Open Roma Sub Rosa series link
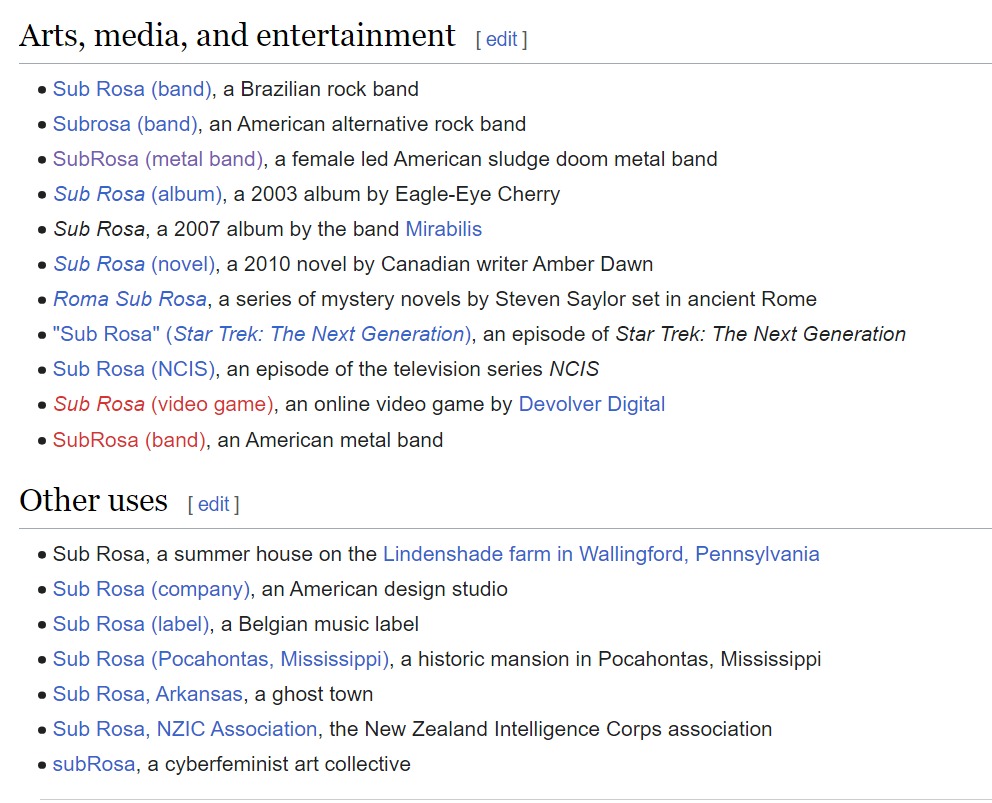The image size is (992, 803). click(x=130, y=299)
